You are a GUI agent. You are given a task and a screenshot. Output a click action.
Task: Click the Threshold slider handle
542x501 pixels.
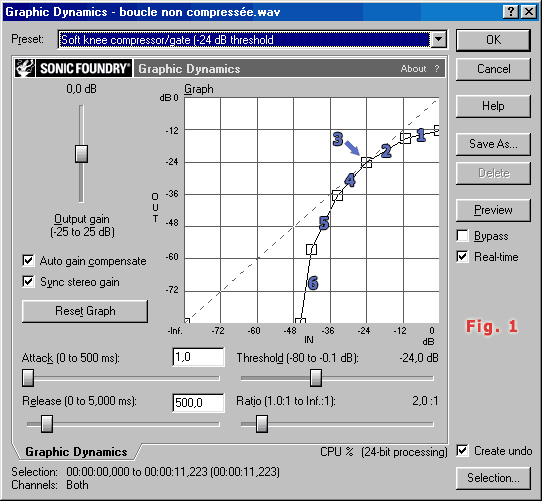click(316, 378)
